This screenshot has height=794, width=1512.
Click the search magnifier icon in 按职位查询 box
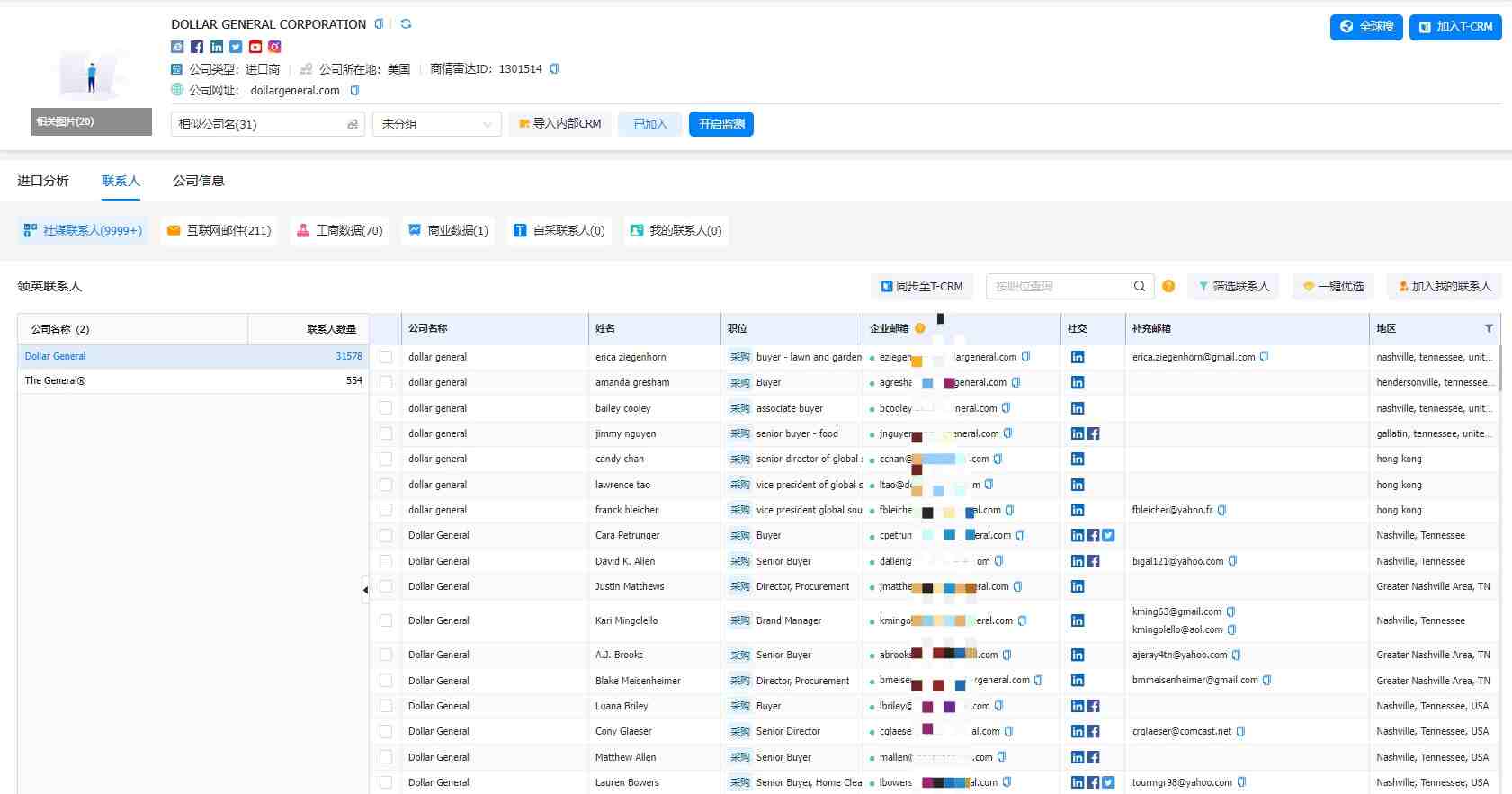tap(1140, 286)
